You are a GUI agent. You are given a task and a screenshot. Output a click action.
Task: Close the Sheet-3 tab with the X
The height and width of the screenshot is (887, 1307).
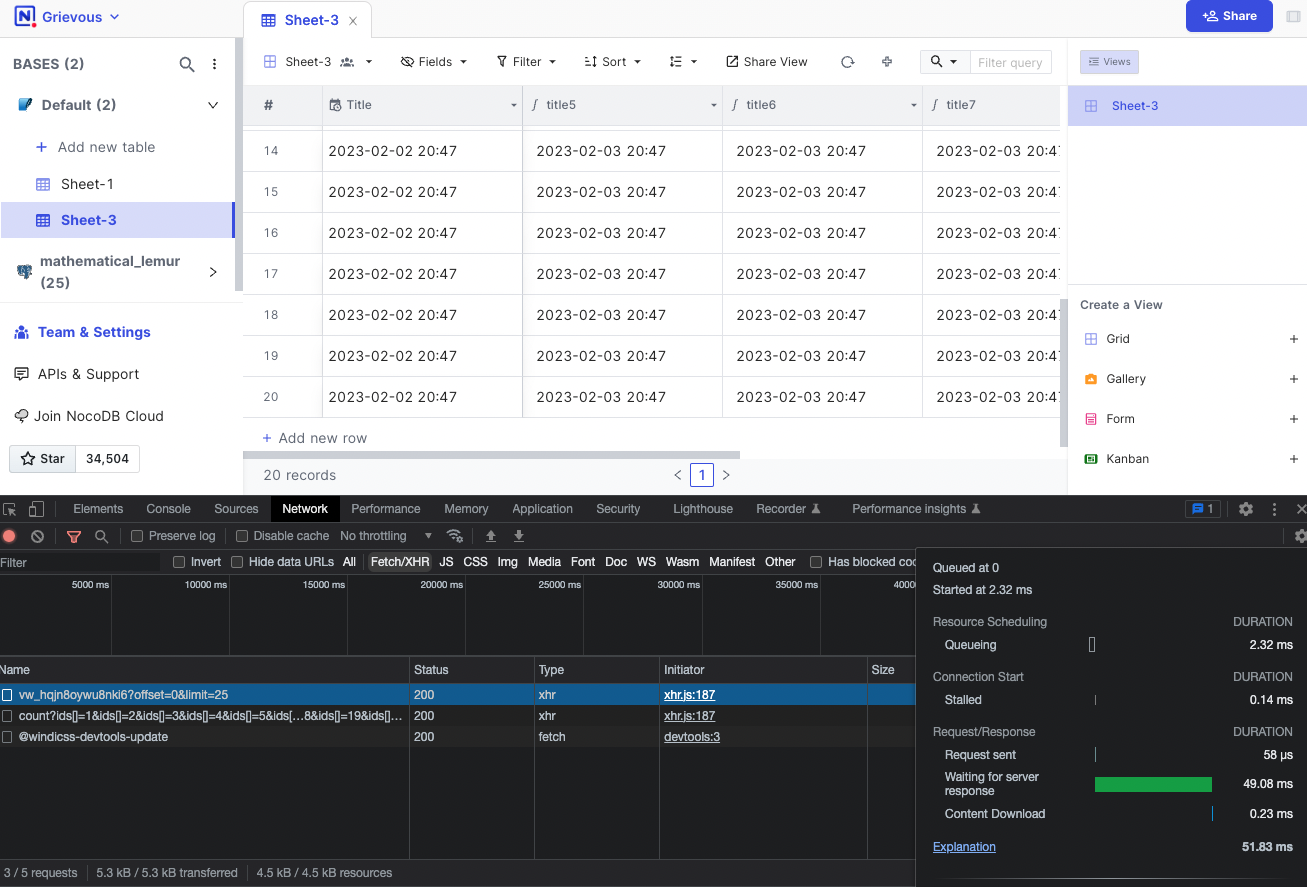(353, 21)
